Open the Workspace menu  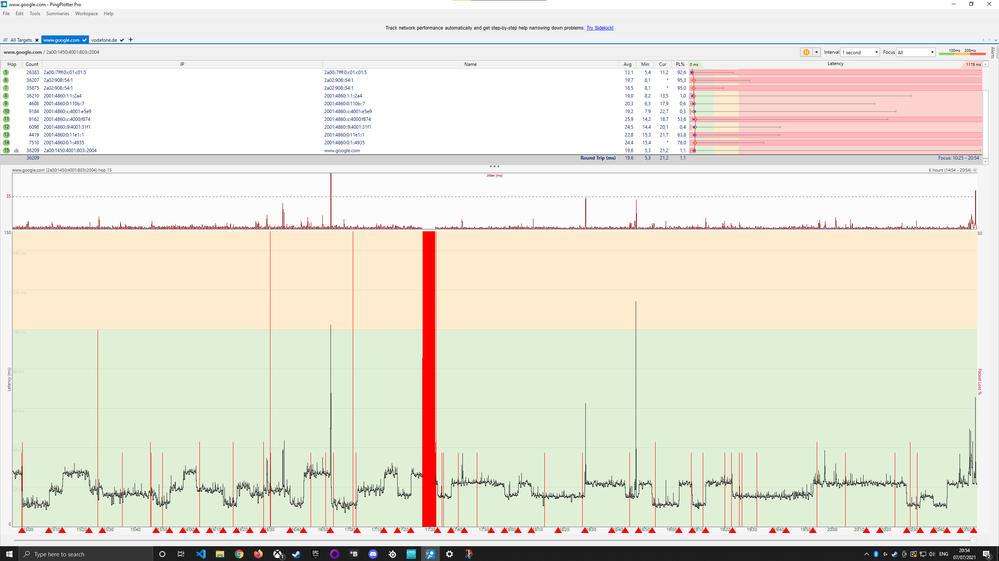pos(87,13)
